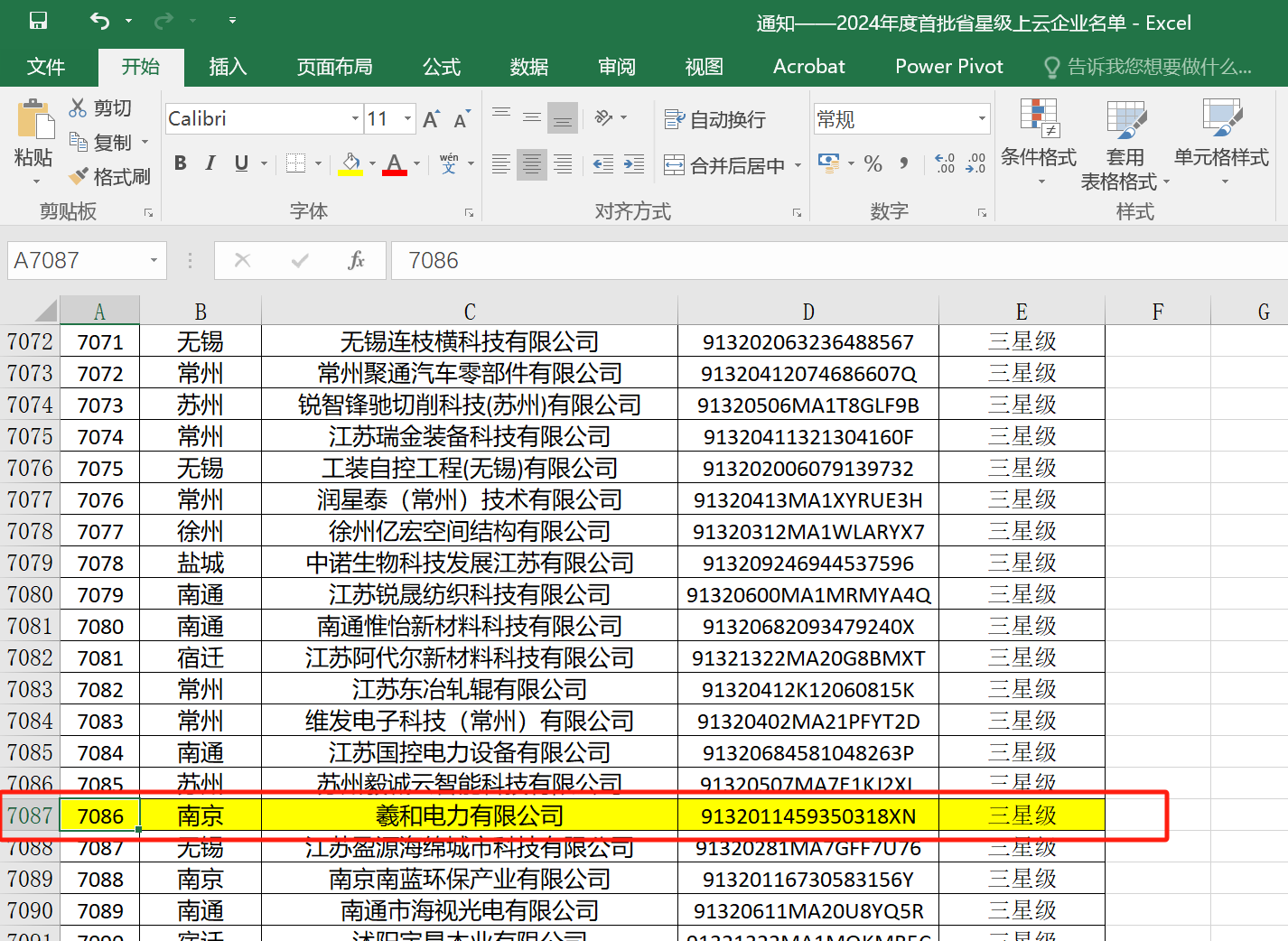Viewport: 1288px width, 941px height.
Task: Expand the number format dropdown (常规)
Action: 982,119
